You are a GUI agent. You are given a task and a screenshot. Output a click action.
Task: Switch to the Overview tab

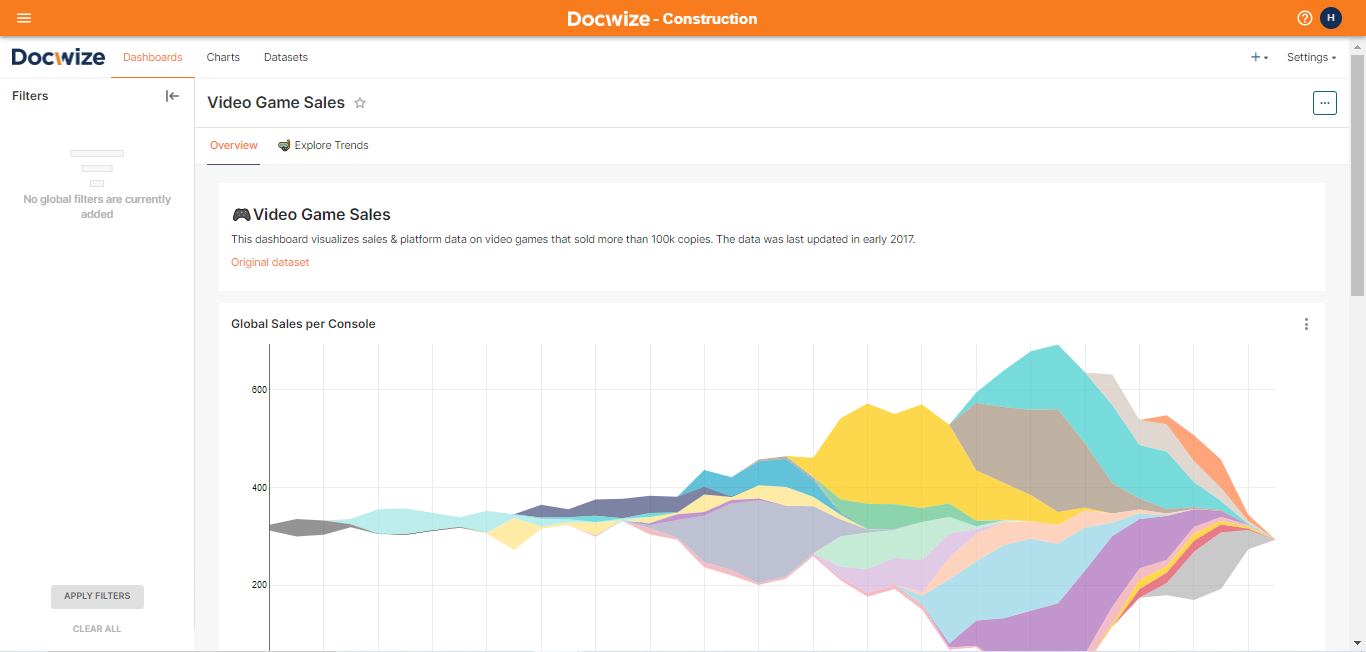[234, 145]
